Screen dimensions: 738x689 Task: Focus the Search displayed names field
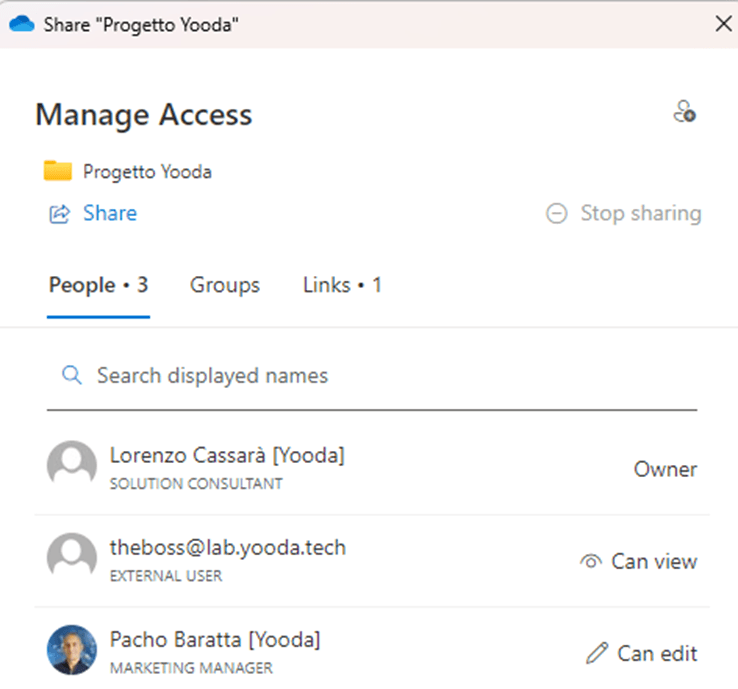pos(372,377)
